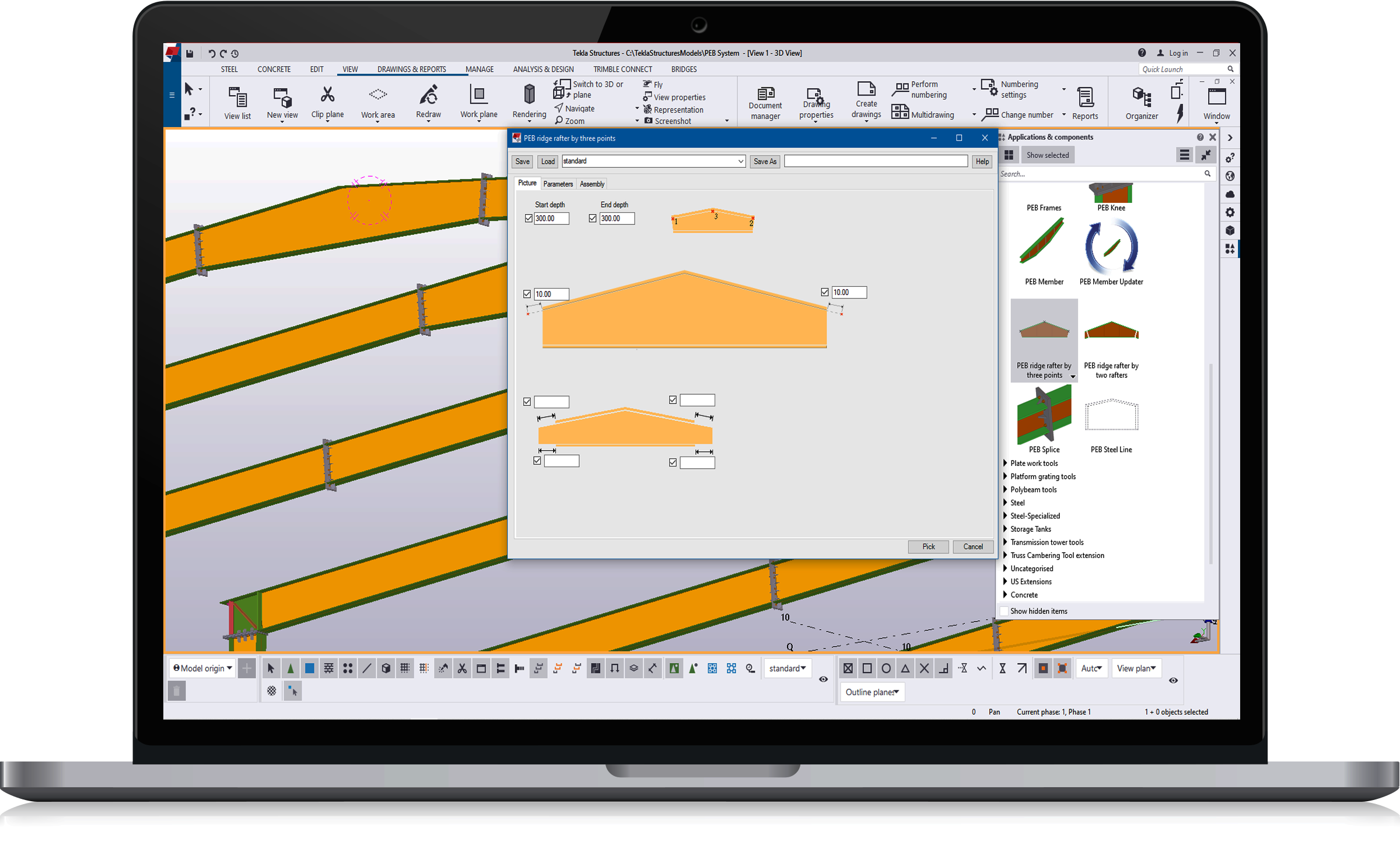The height and width of the screenshot is (842, 1400).
Task: Open the View plane dropdown
Action: point(1136,668)
